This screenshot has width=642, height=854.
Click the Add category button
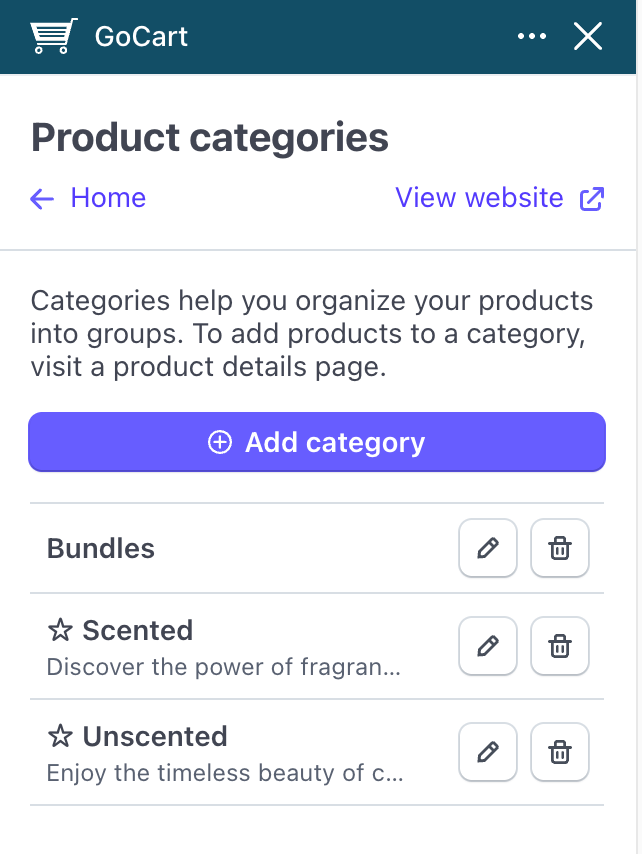pos(317,442)
